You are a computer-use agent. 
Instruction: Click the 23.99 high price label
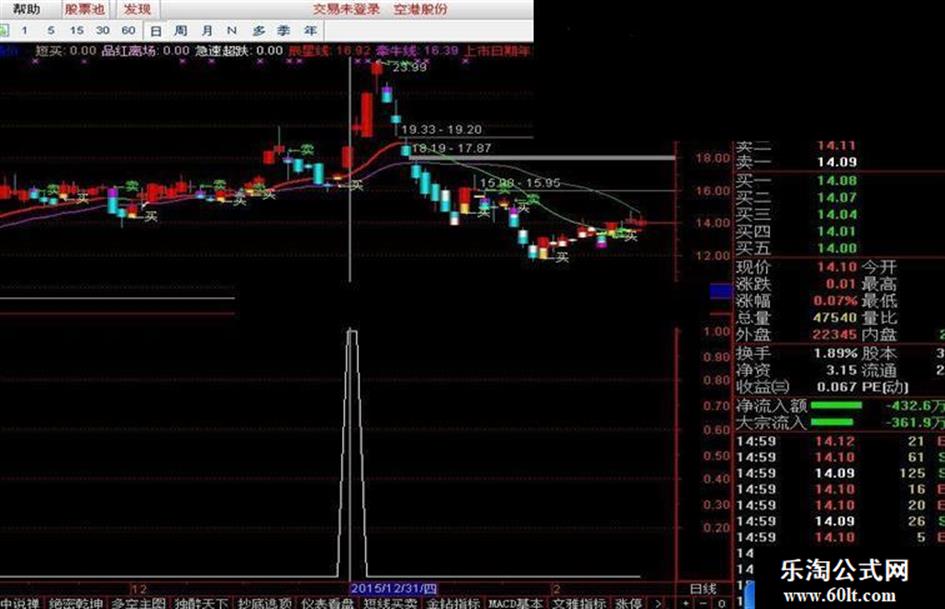click(x=409, y=67)
